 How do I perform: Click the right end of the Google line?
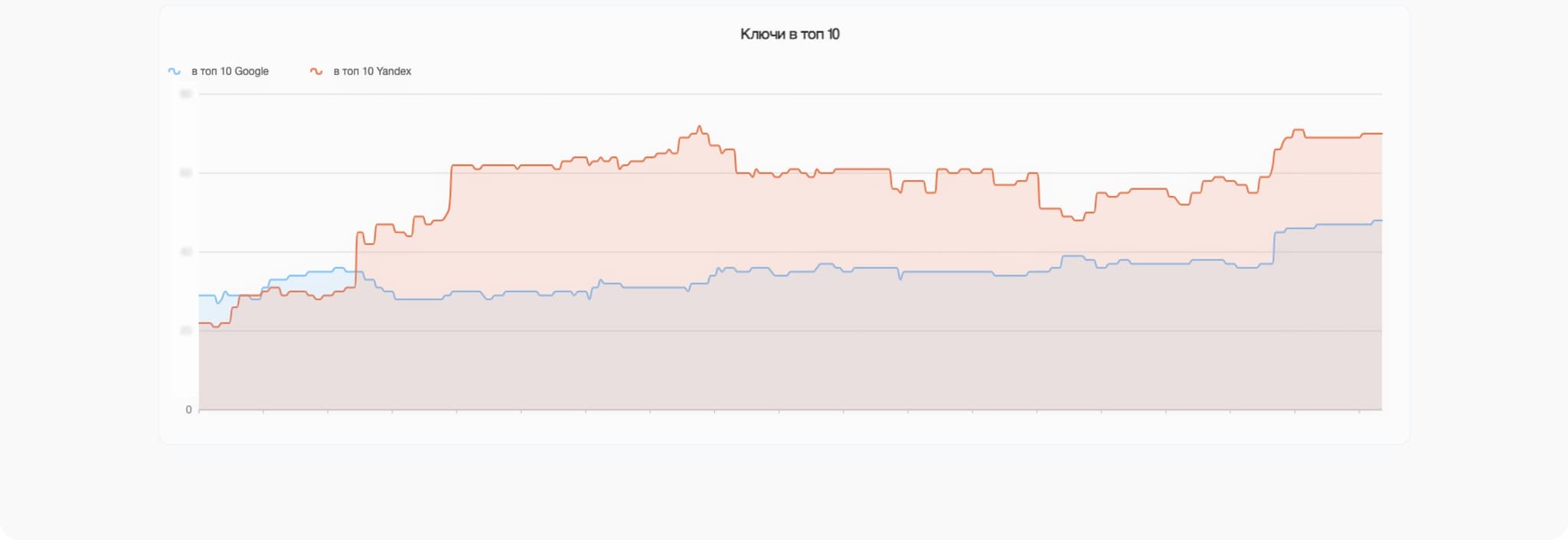pos(1381,221)
